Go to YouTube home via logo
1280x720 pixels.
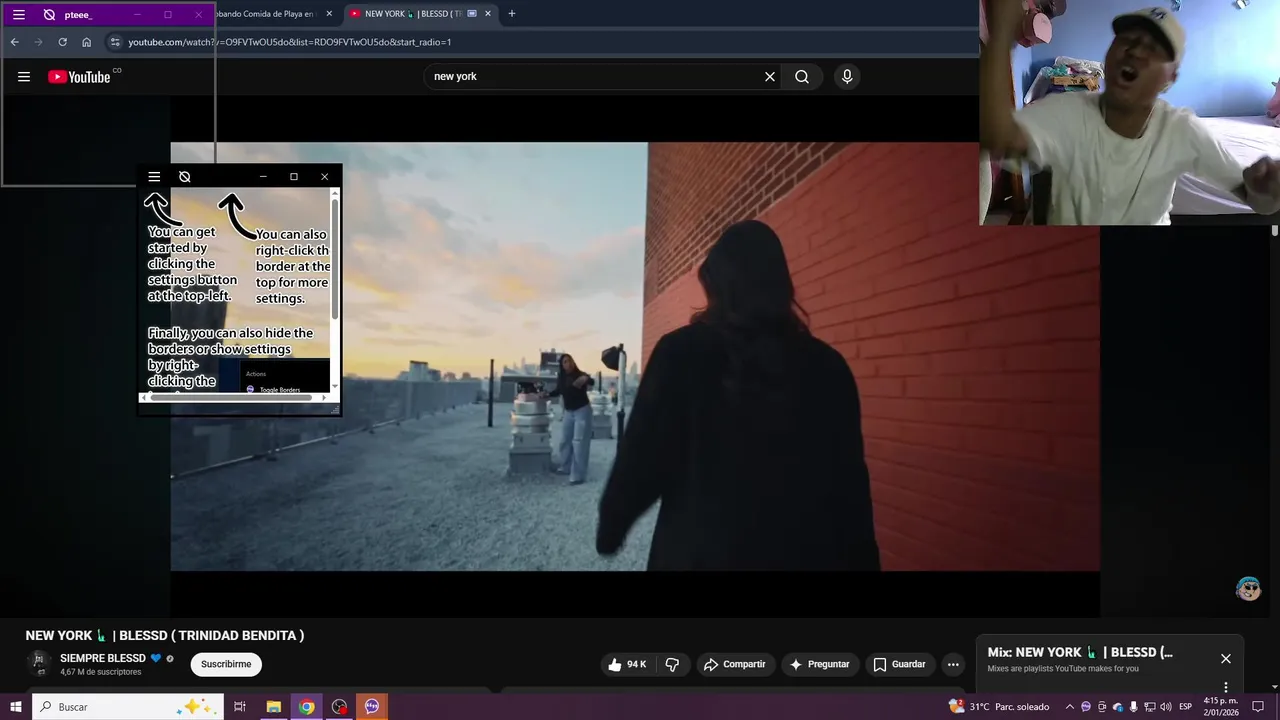pyautogui.click(x=79, y=77)
